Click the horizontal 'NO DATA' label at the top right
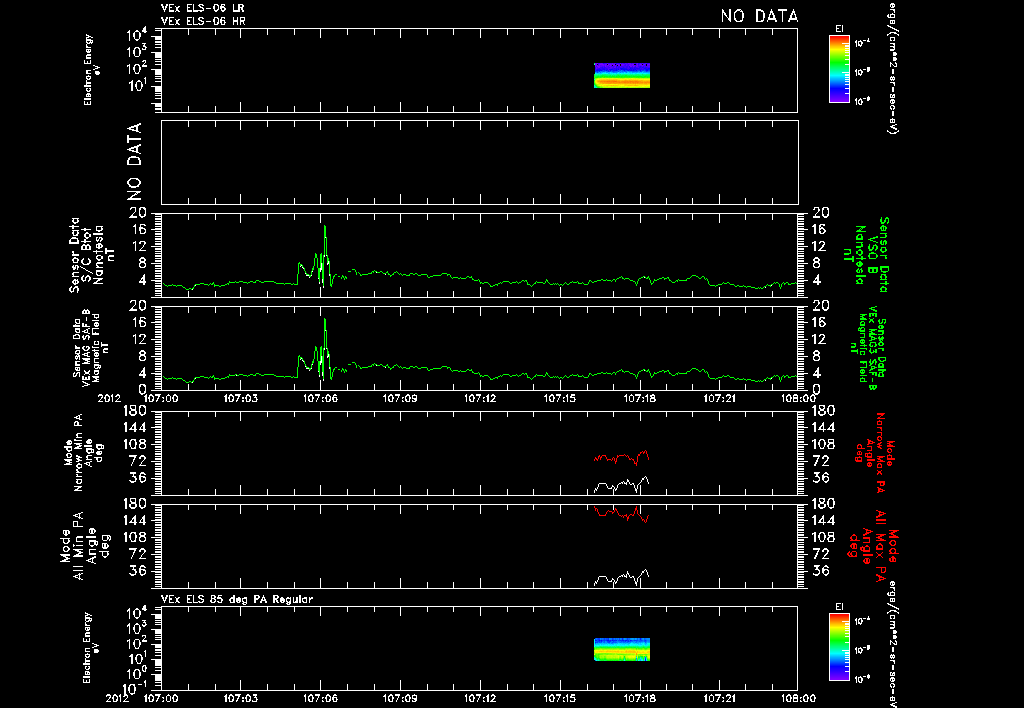This screenshot has width=1024, height=708. pos(760,16)
